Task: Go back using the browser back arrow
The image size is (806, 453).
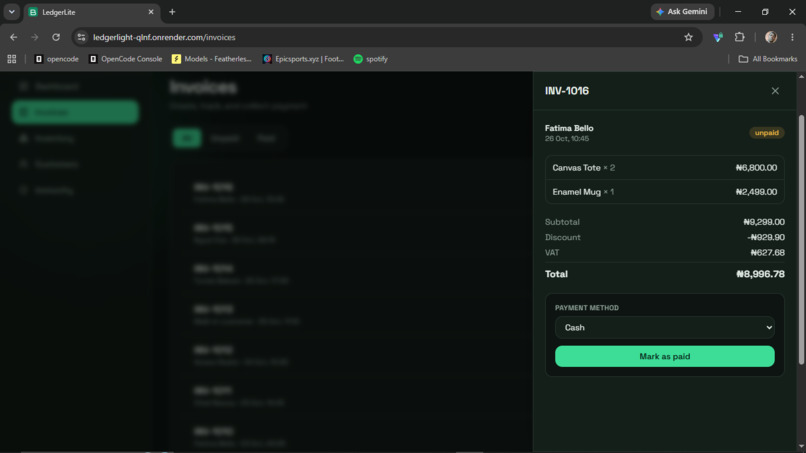Action: [13, 37]
